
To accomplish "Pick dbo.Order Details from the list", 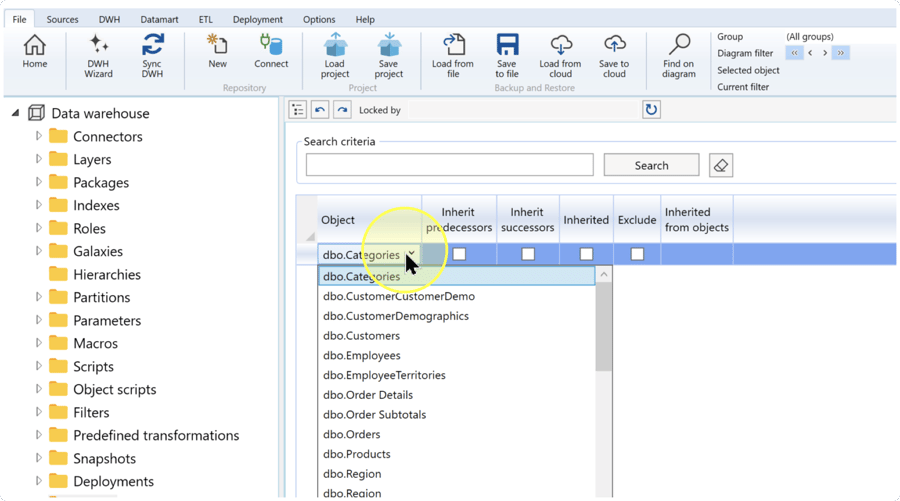I will 457,395.
